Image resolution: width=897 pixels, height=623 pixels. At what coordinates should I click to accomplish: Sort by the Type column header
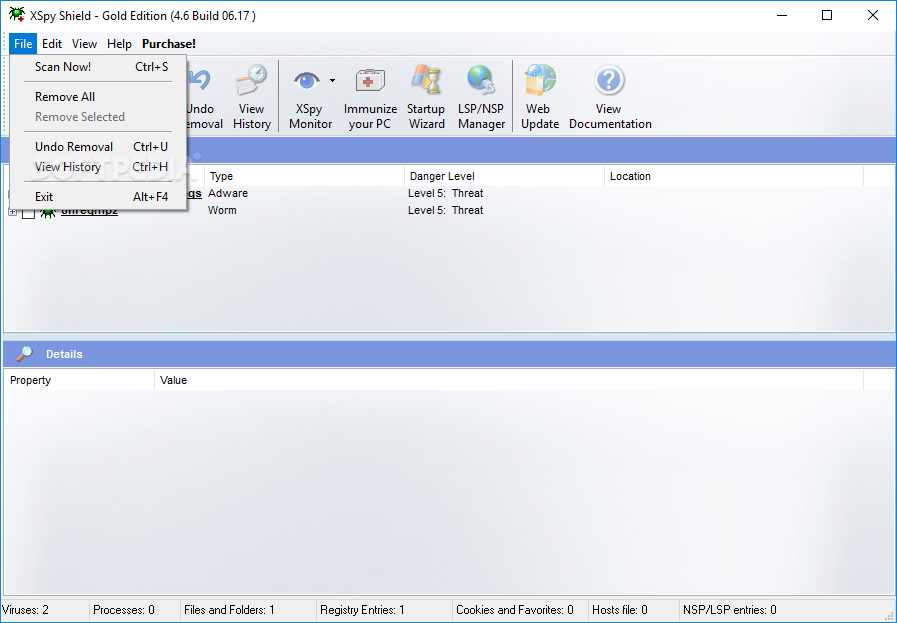click(x=304, y=176)
